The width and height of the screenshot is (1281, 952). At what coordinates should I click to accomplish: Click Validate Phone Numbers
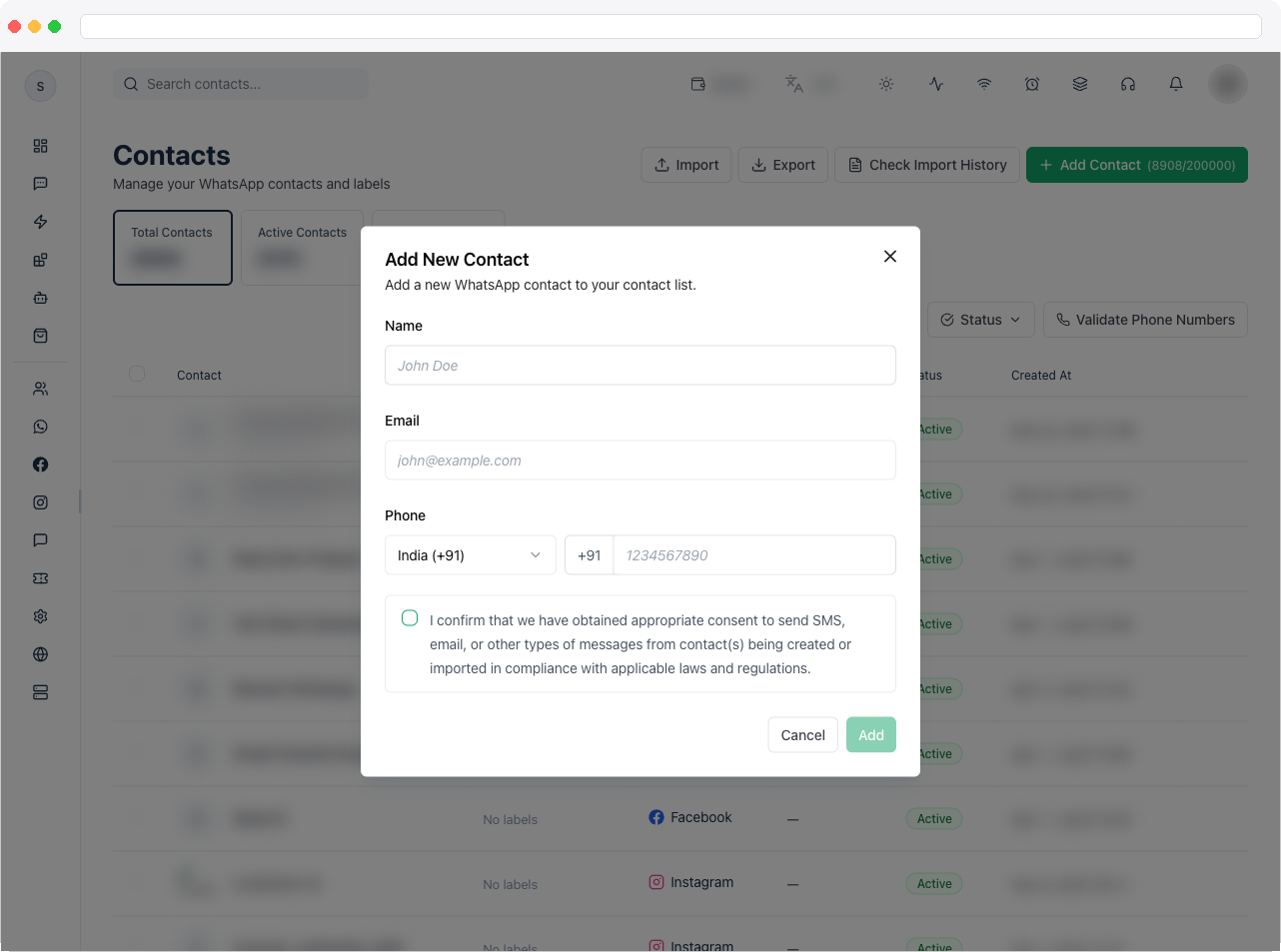tap(1145, 320)
